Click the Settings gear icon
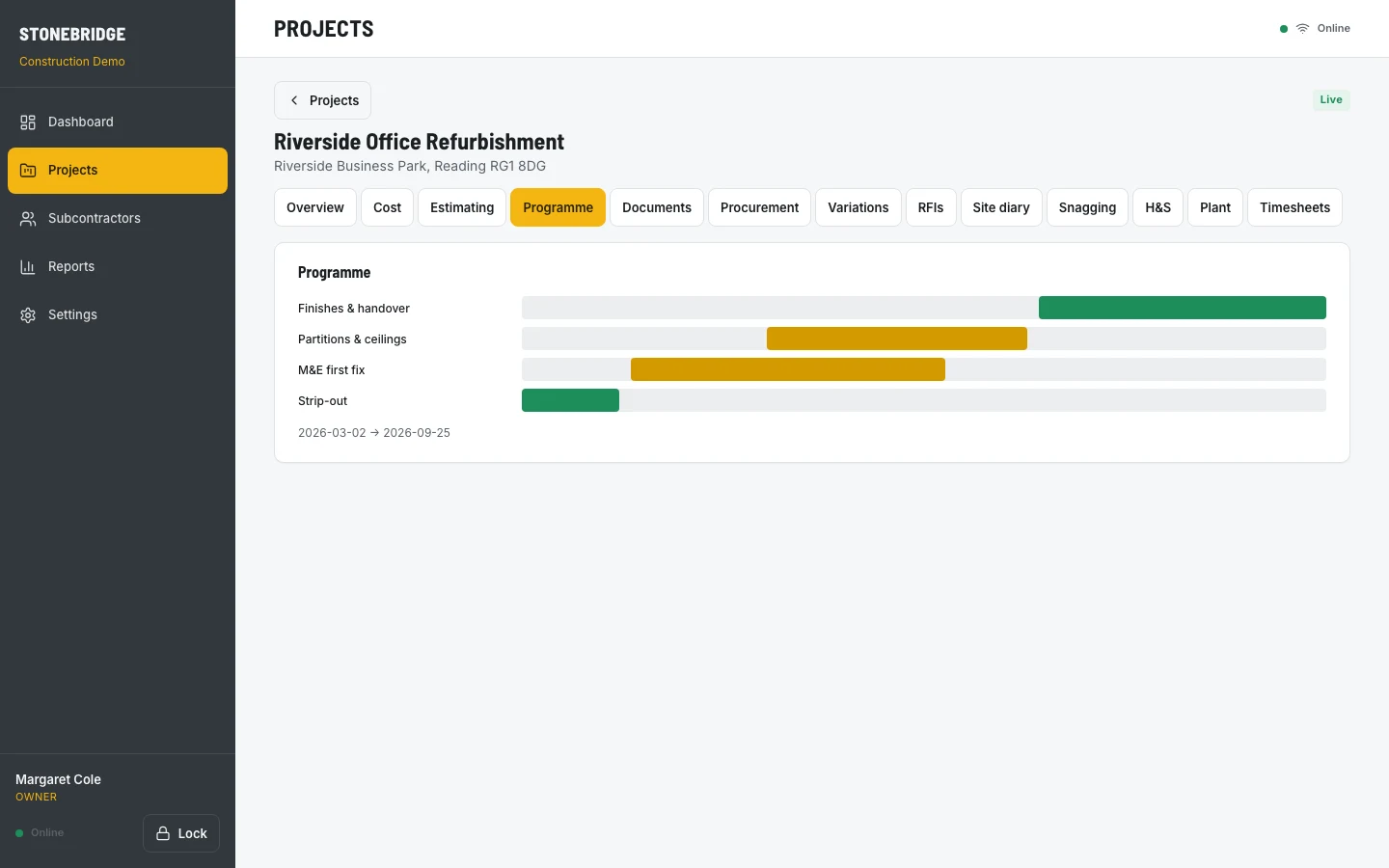The image size is (1389, 868). (28, 315)
